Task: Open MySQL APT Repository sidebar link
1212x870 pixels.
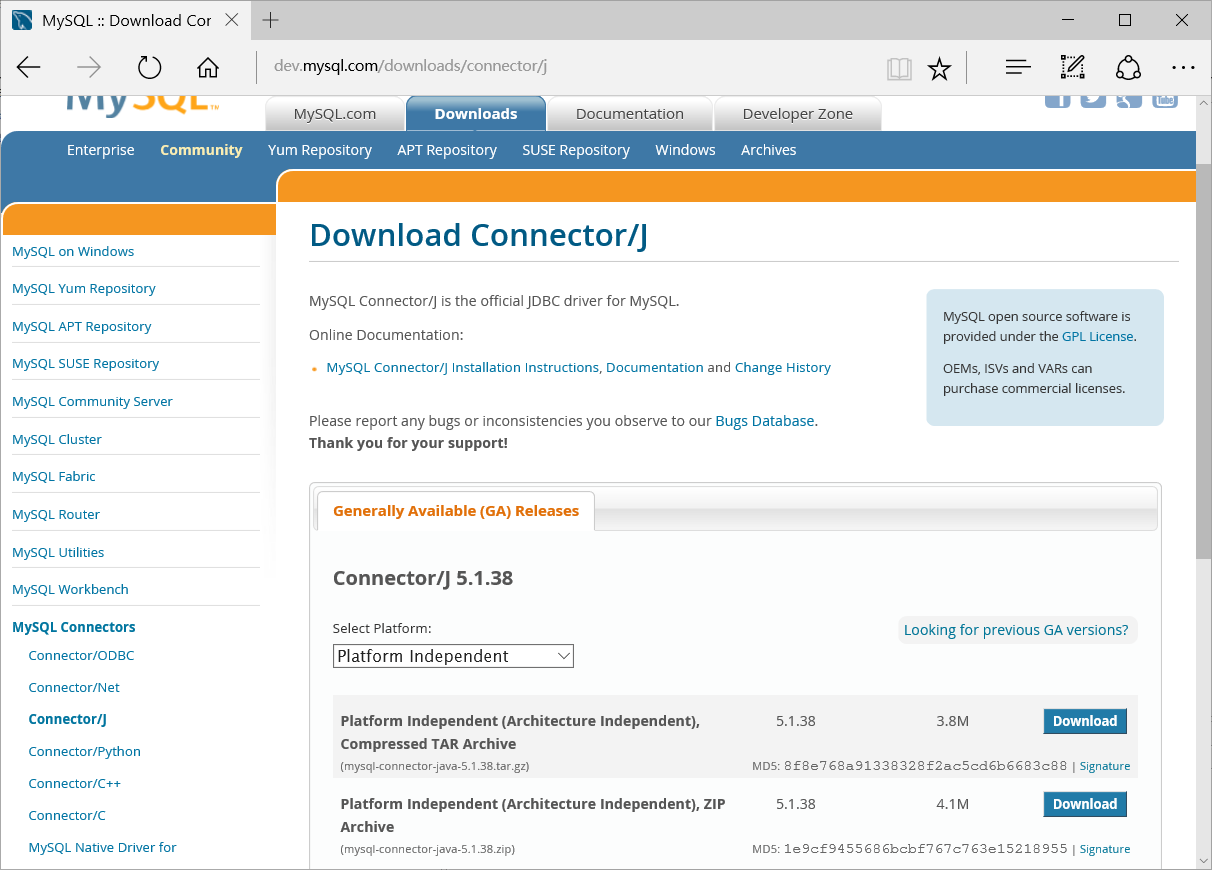Action: pyautogui.click(x=82, y=326)
